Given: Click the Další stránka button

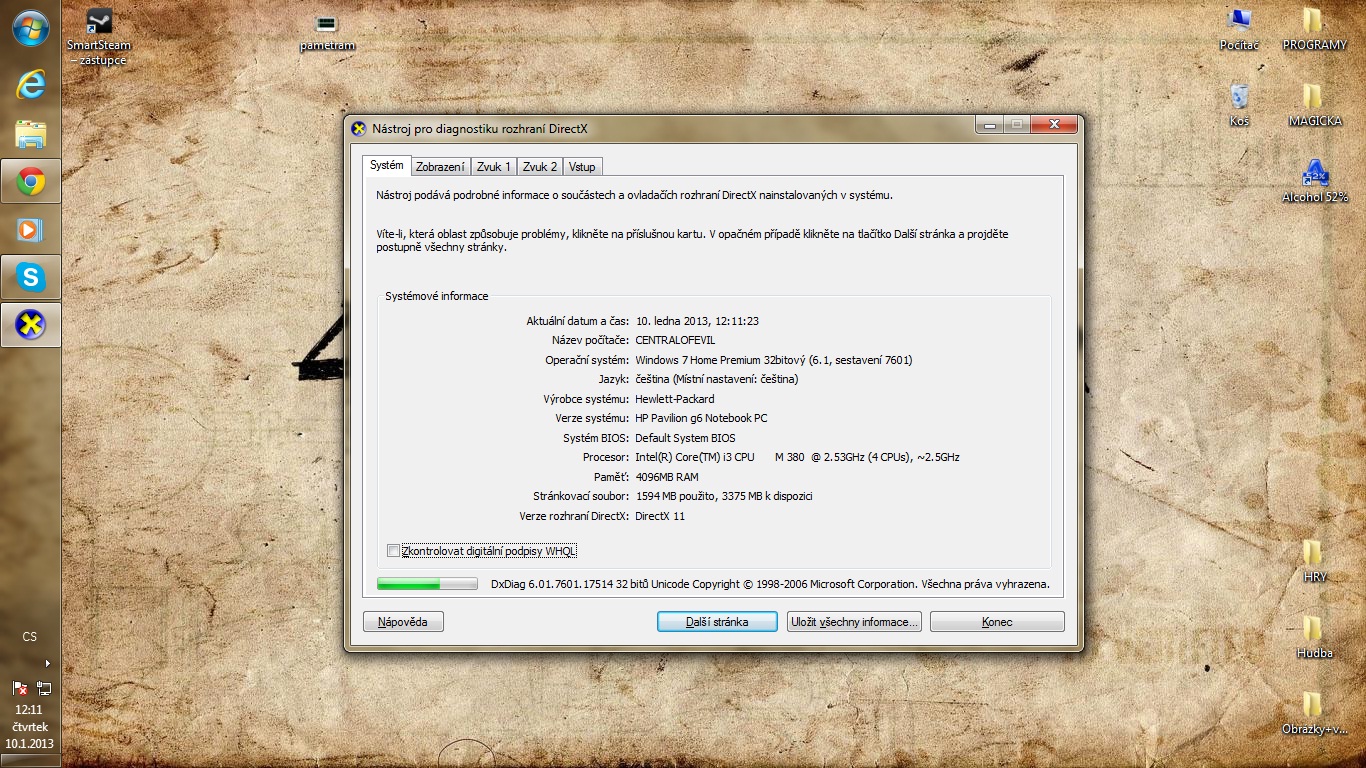Looking at the screenshot, I should [x=717, y=622].
